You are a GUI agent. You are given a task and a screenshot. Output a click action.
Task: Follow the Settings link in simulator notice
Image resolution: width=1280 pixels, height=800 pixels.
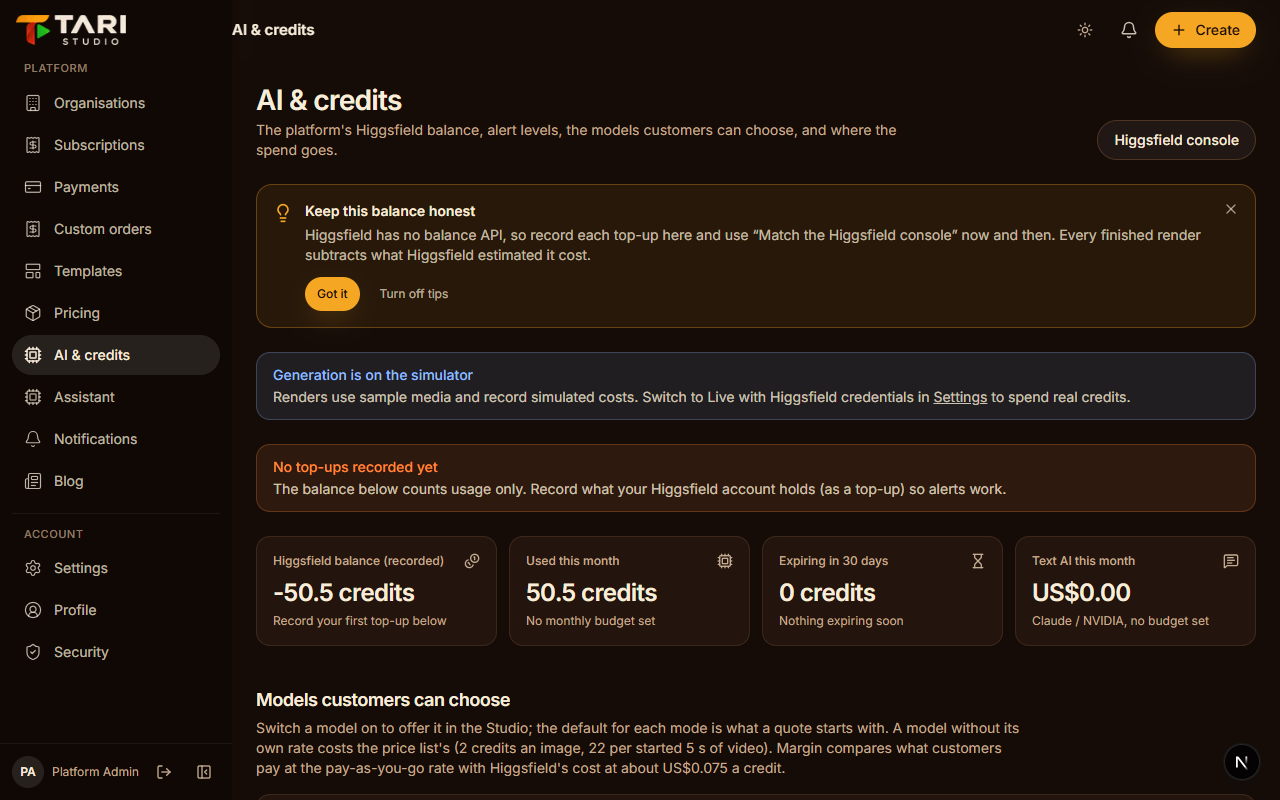coord(960,397)
